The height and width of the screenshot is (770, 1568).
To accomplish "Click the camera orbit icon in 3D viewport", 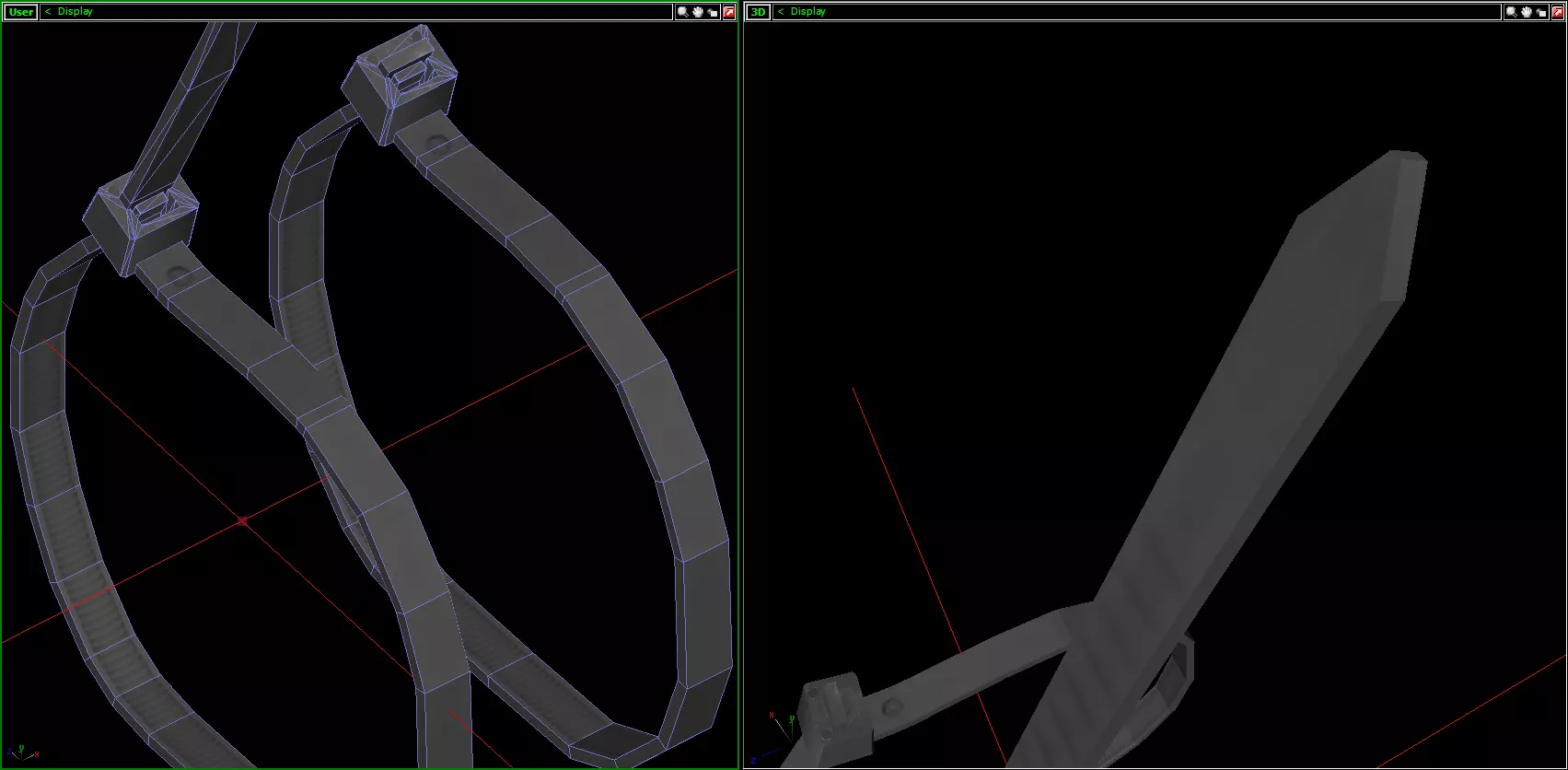I will pos(1541,12).
